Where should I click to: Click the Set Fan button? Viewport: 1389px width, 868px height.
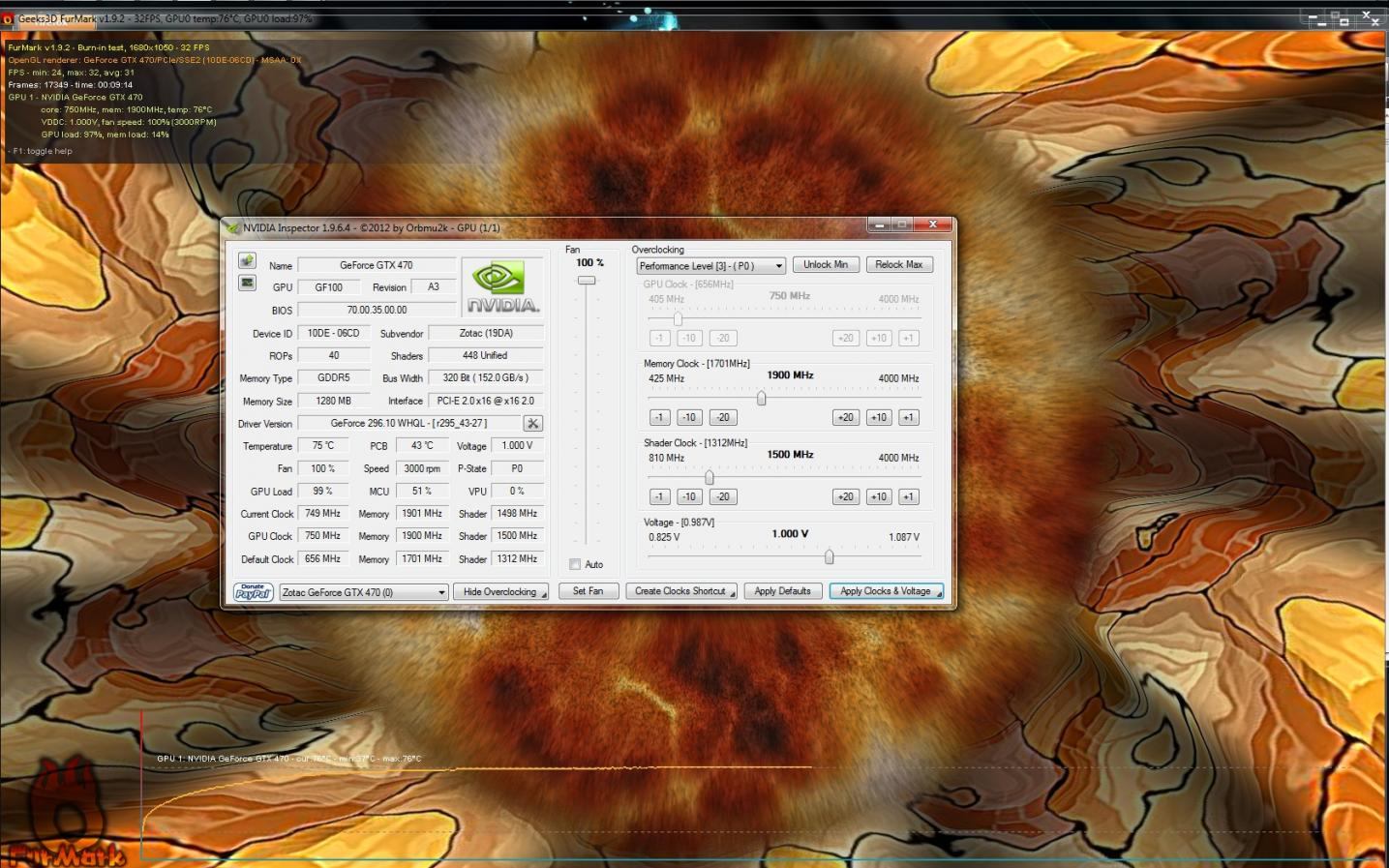(x=588, y=591)
